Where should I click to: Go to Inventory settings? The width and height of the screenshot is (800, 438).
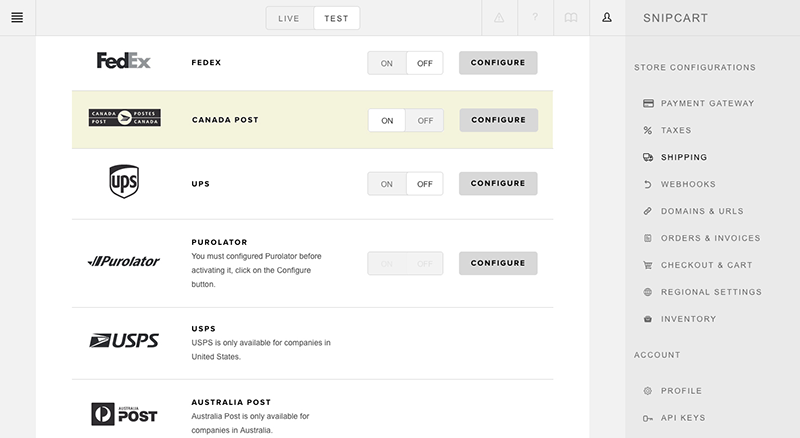click(689, 319)
